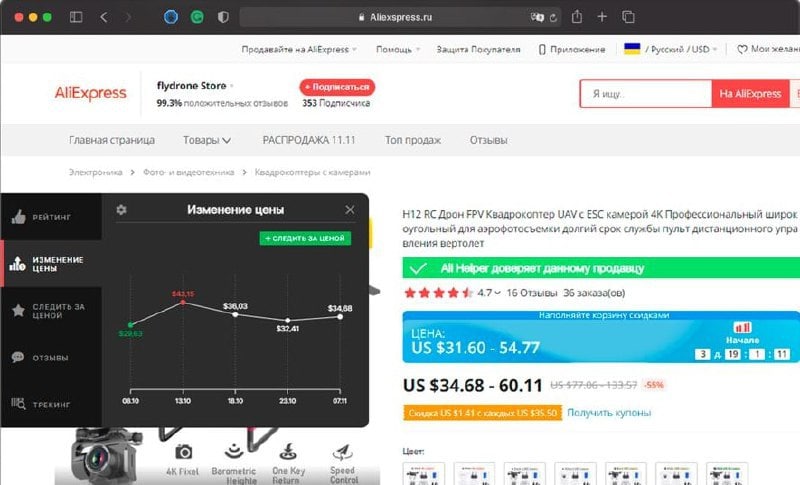Reload the page with the refresh icon
This screenshot has height=485, width=800.
click(553, 17)
